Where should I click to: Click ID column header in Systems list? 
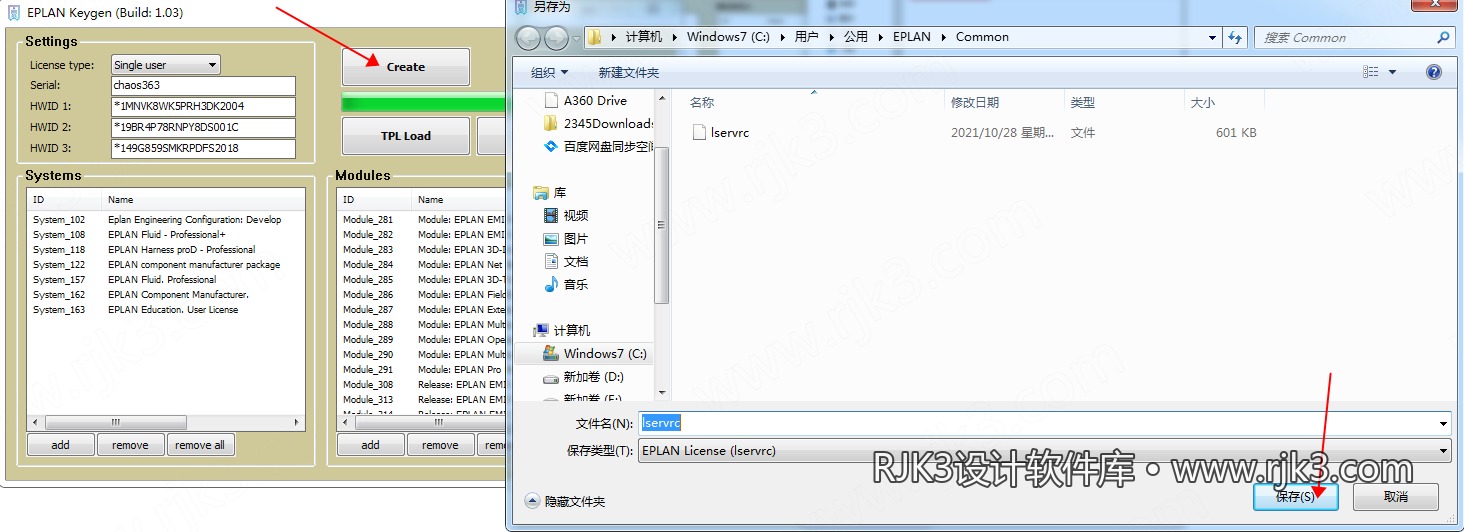[65, 200]
